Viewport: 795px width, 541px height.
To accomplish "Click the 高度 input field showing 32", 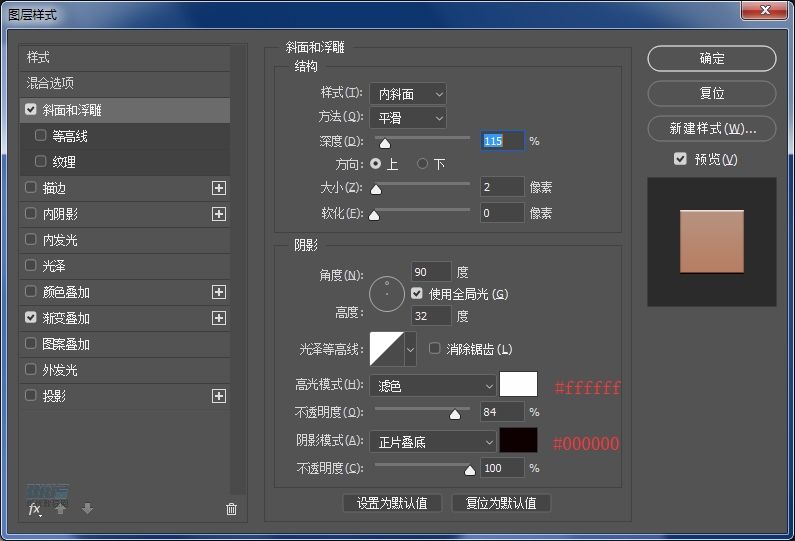I will coord(431,316).
